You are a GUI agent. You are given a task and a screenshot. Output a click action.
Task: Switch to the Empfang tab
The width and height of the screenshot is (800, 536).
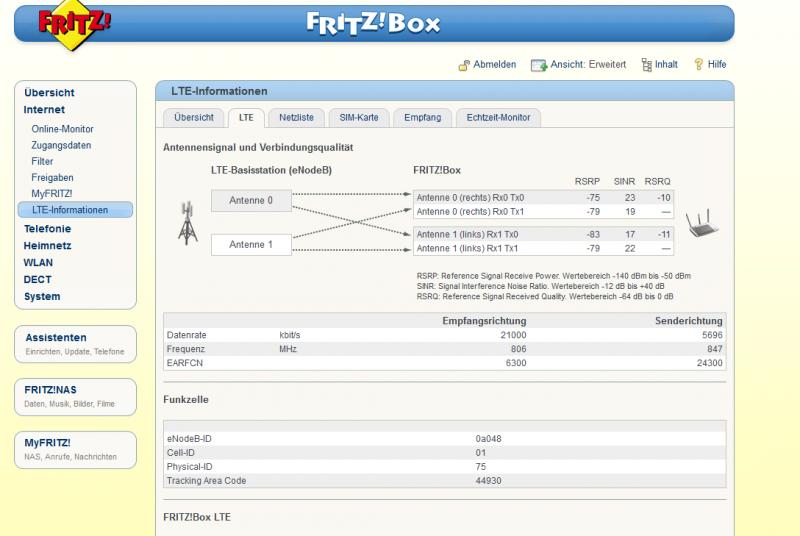click(422, 117)
